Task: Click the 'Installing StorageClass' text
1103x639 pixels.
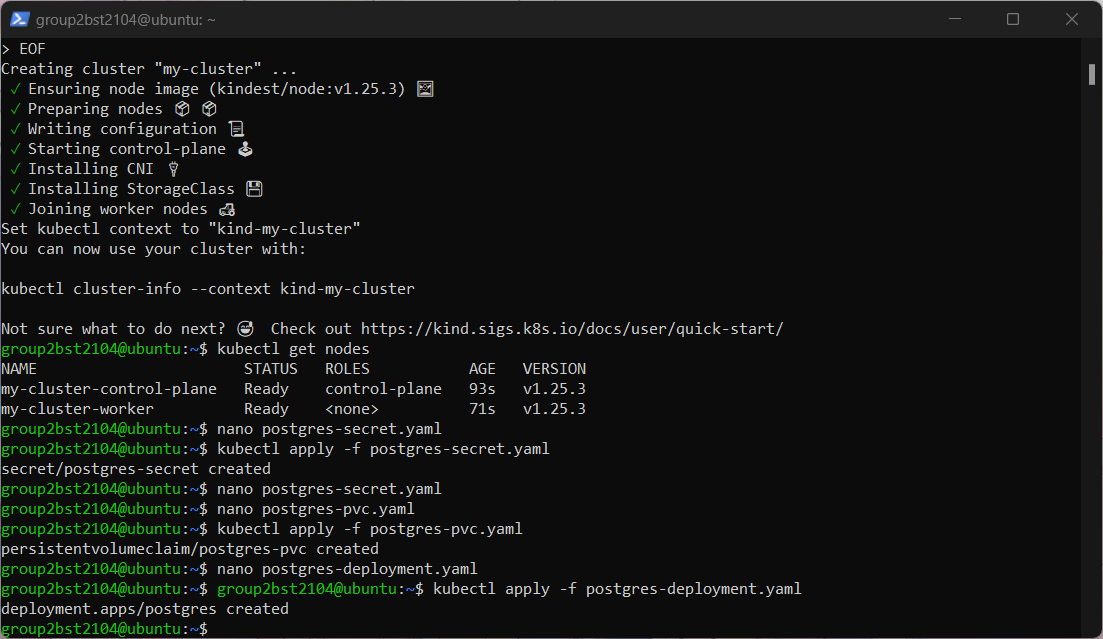Action: click(x=131, y=189)
